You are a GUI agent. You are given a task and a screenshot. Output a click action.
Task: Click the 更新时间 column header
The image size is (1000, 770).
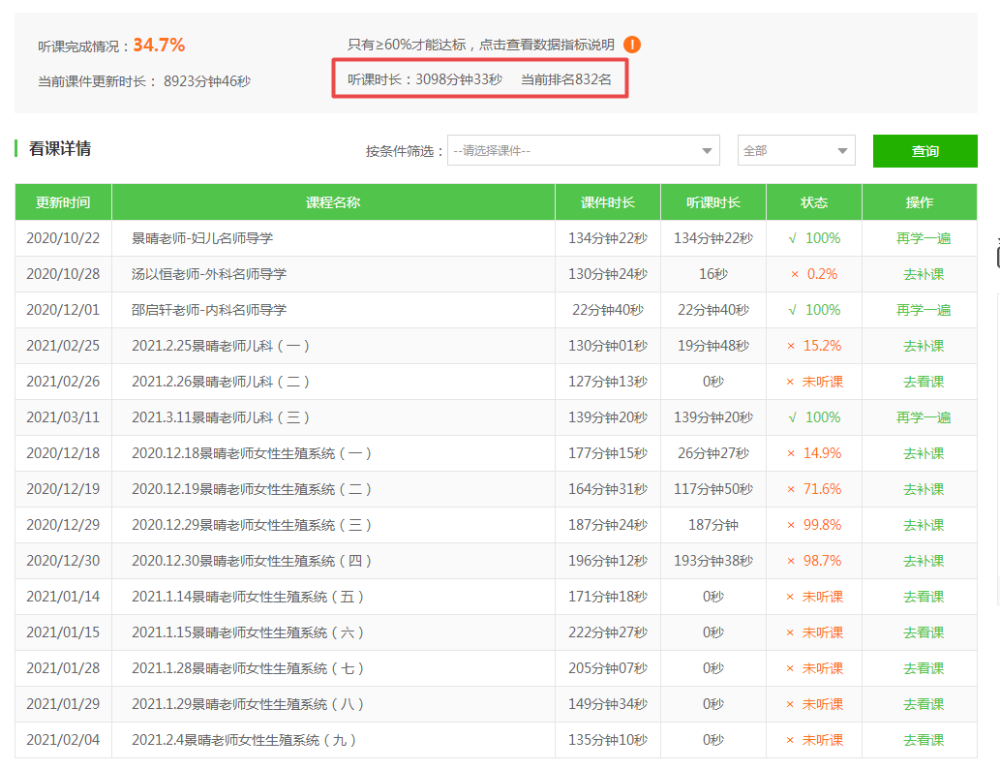coord(63,202)
